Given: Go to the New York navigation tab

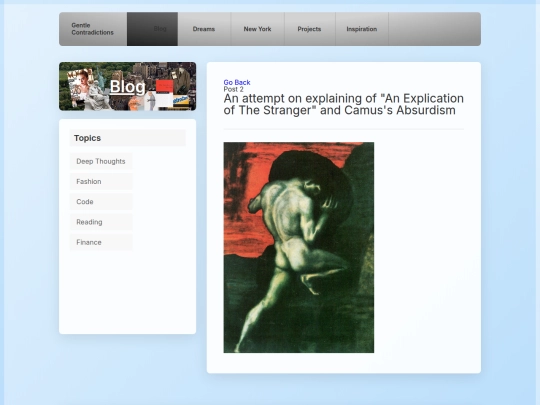Looking at the screenshot, I should coord(257,29).
